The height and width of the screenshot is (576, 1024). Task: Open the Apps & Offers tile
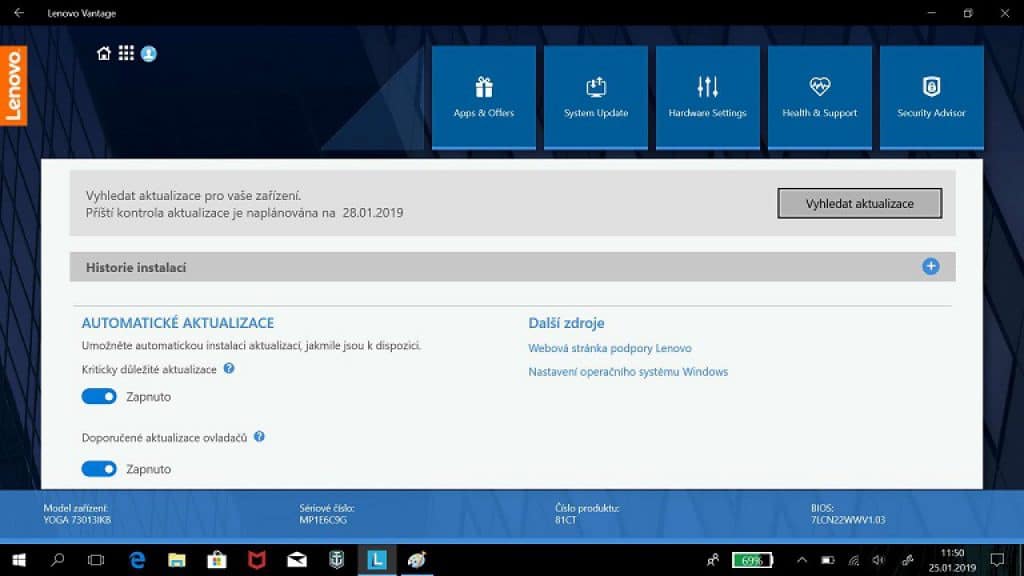coord(484,97)
